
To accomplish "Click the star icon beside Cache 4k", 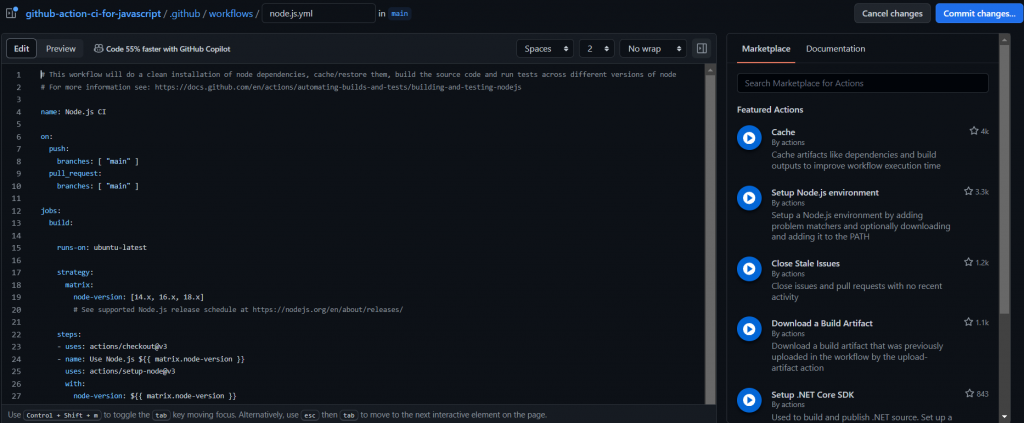I will 974,131.
